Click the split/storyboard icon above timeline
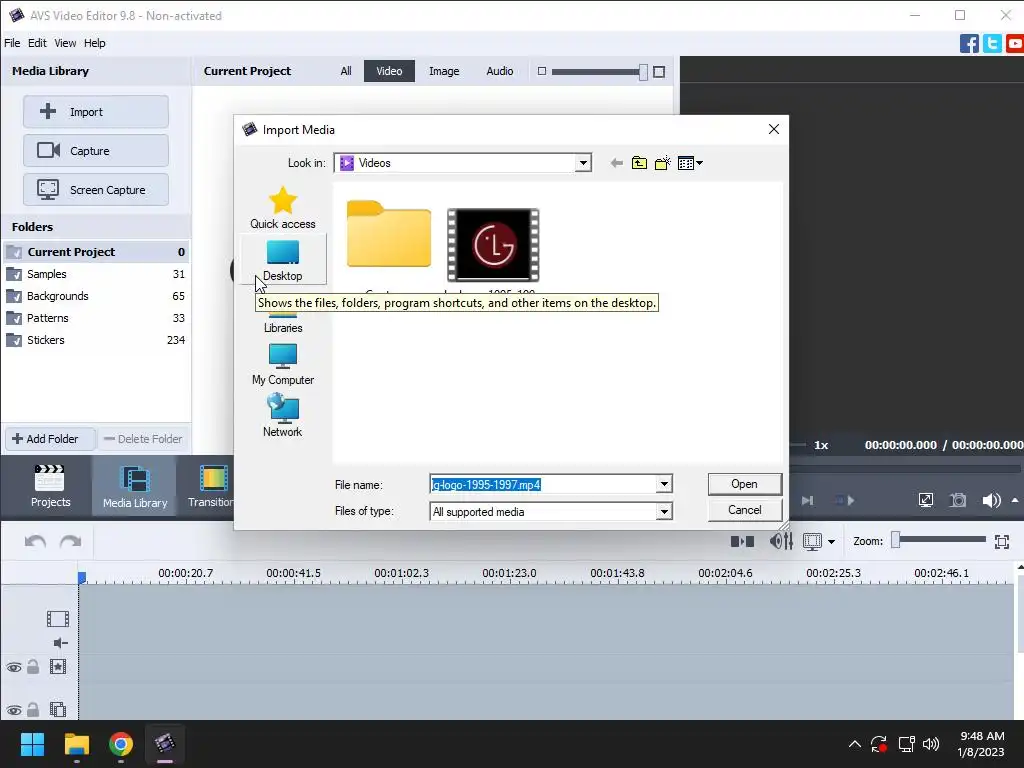 [x=743, y=541]
